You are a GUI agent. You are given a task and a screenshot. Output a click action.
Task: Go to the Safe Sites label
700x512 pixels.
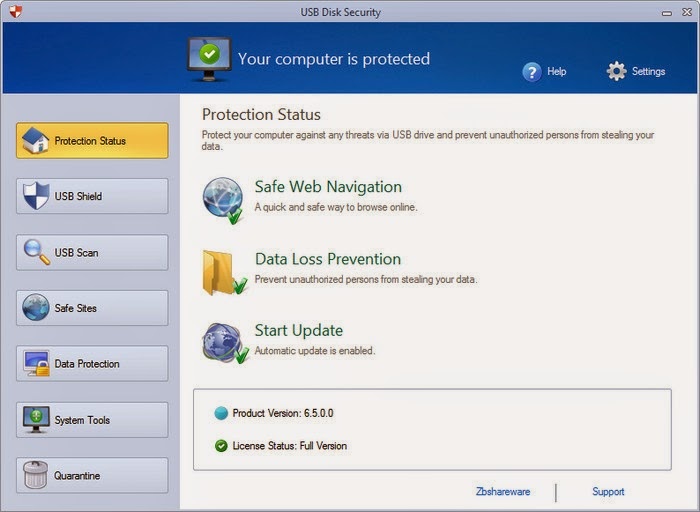pos(75,308)
